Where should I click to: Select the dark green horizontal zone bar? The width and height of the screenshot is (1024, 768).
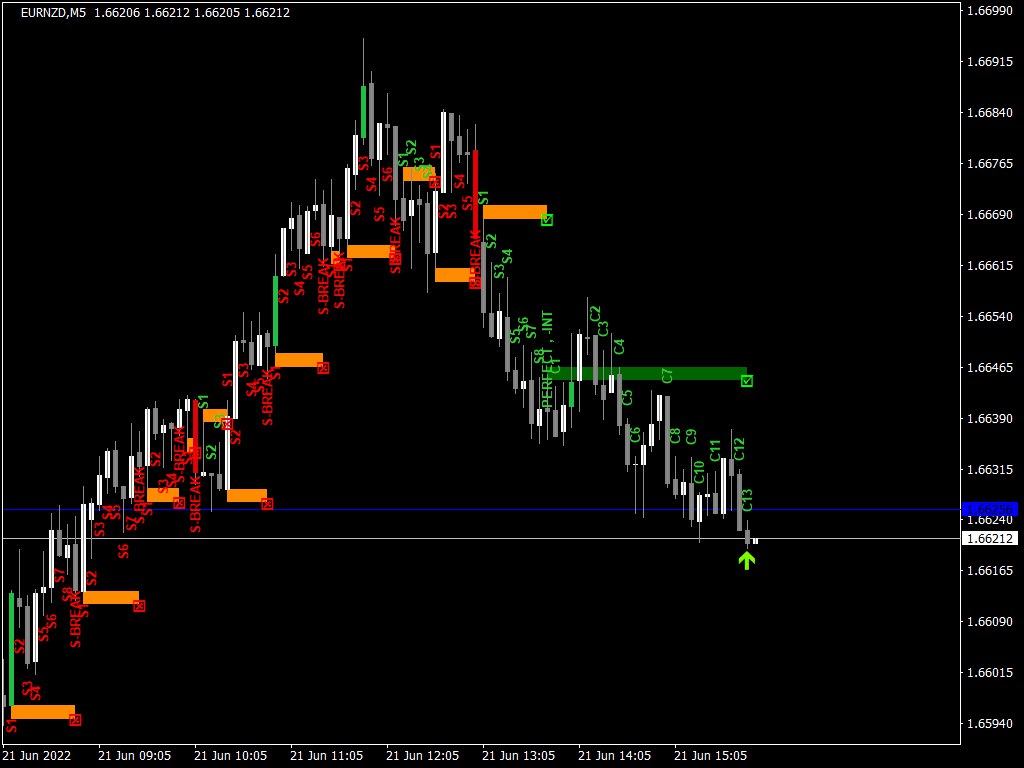coord(650,373)
